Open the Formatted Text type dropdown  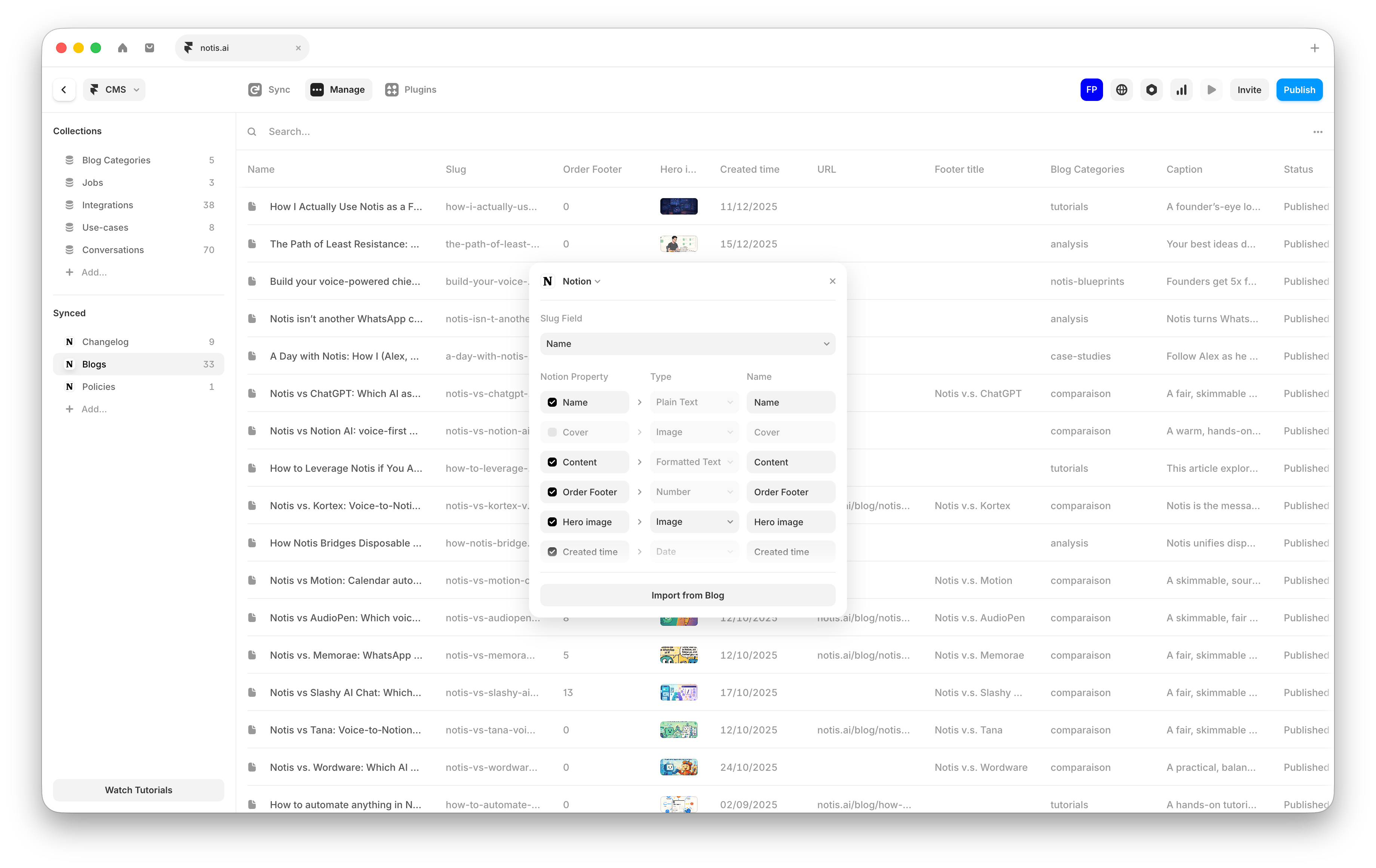(694, 462)
